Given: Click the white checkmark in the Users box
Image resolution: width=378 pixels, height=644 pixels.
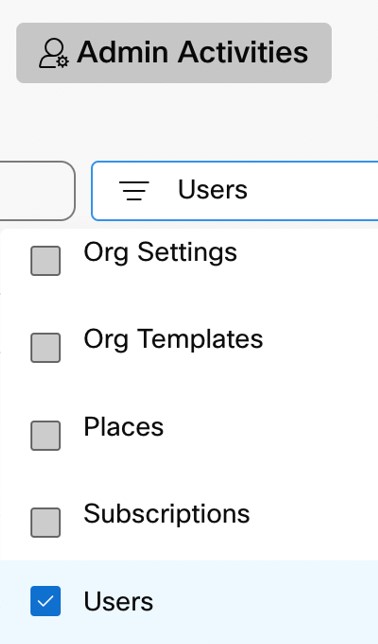Looking at the screenshot, I should tap(46, 601).
